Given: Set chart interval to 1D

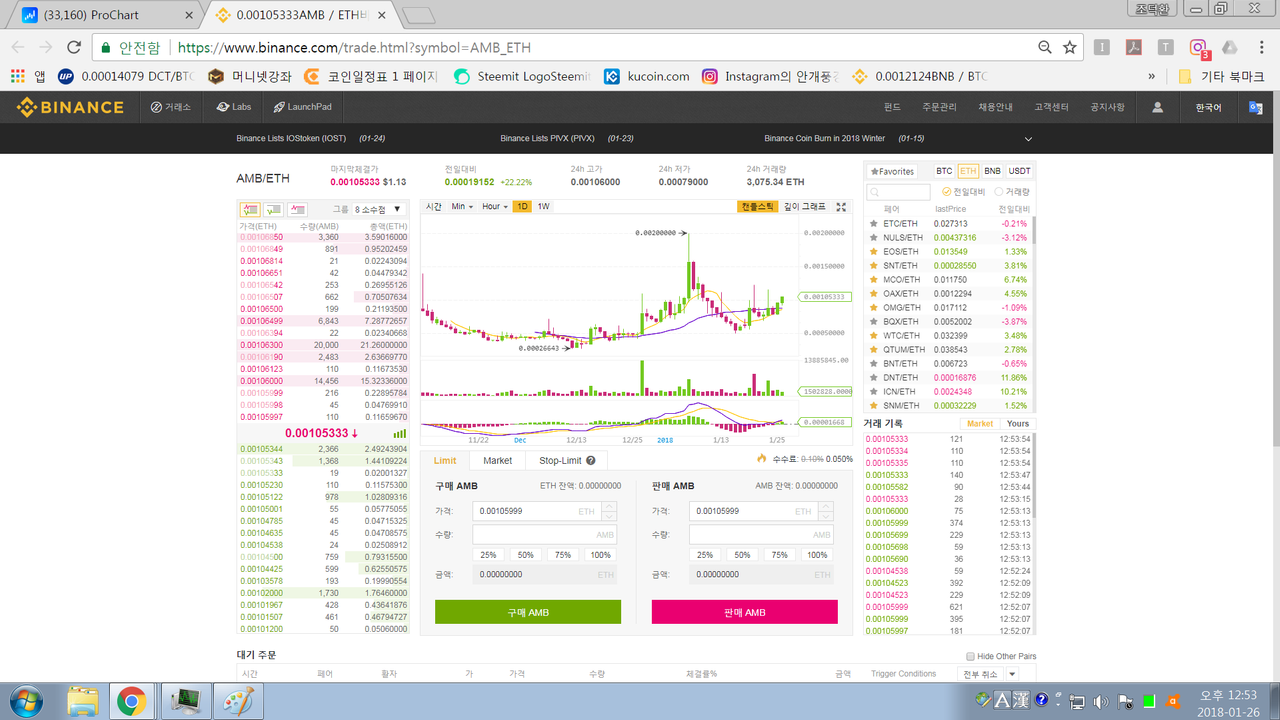Looking at the screenshot, I should [x=522, y=206].
